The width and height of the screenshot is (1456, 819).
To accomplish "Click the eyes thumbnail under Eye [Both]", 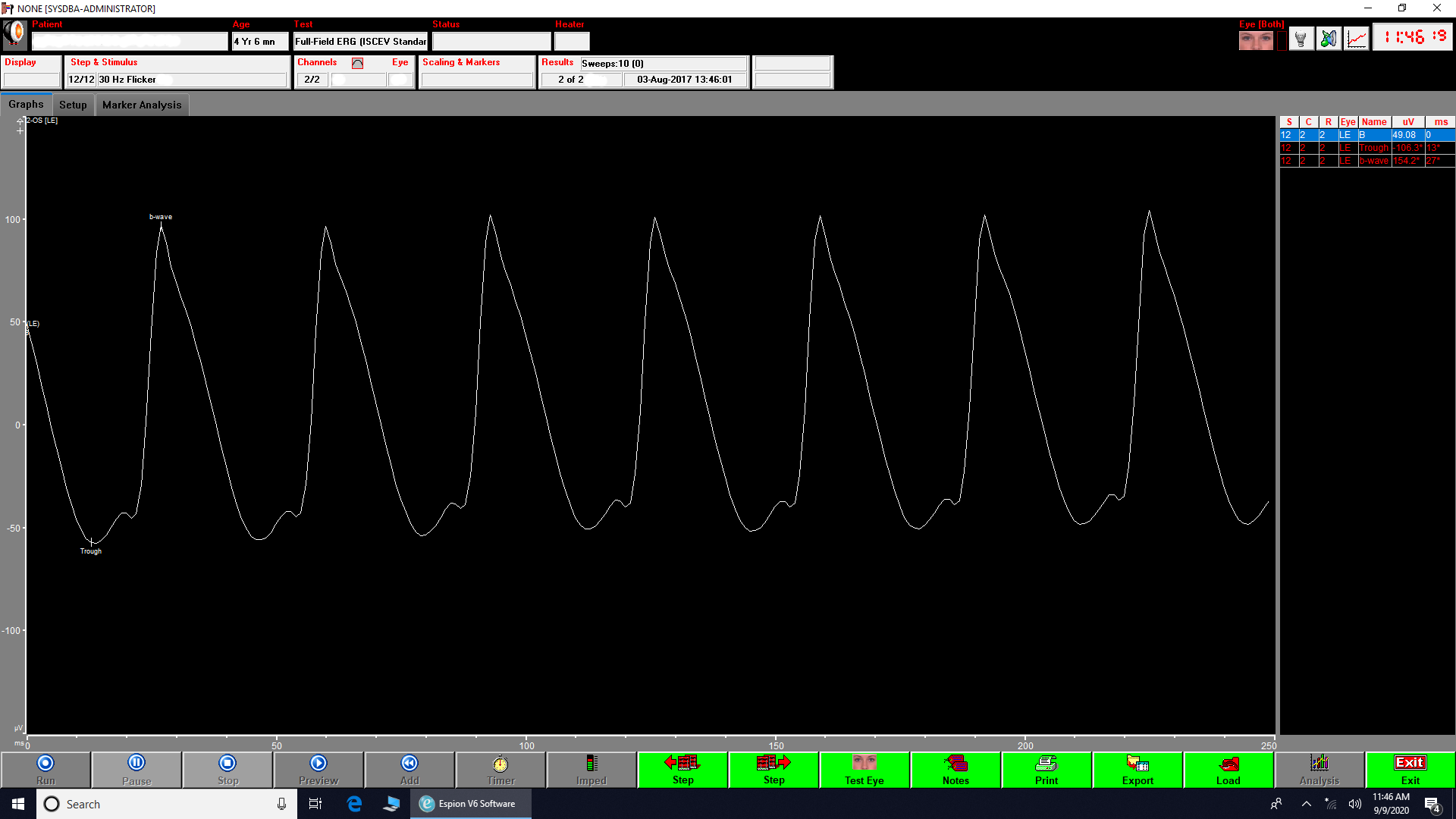I will coord(1256,40).
